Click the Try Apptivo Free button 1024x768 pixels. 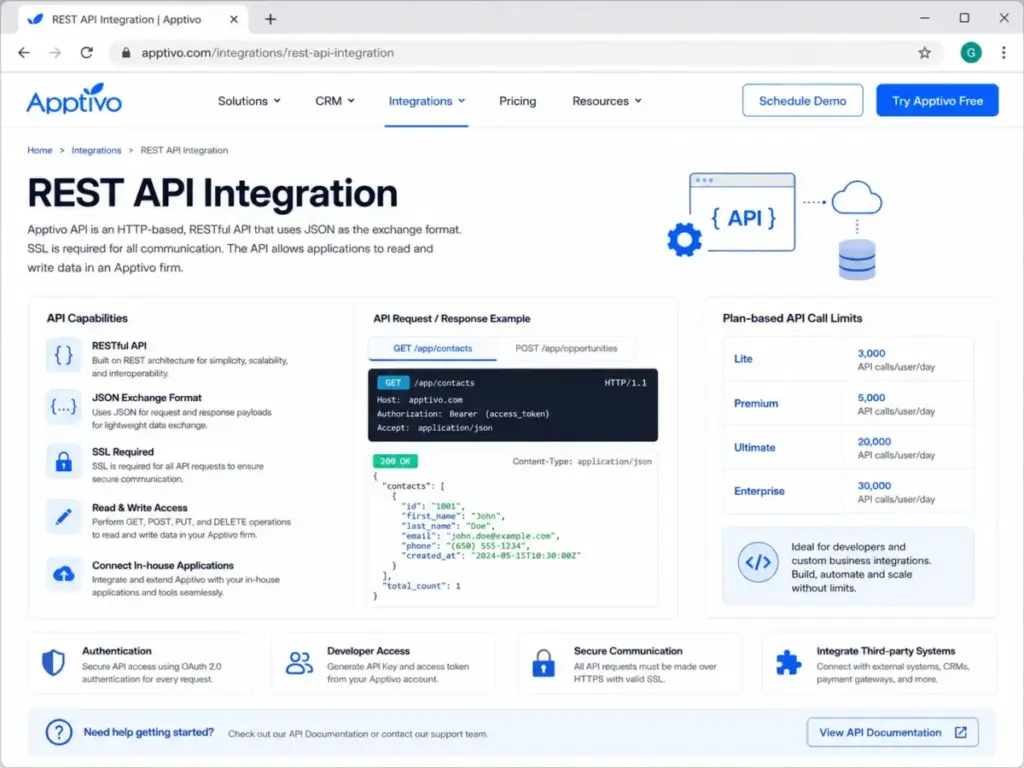point(936,101)
